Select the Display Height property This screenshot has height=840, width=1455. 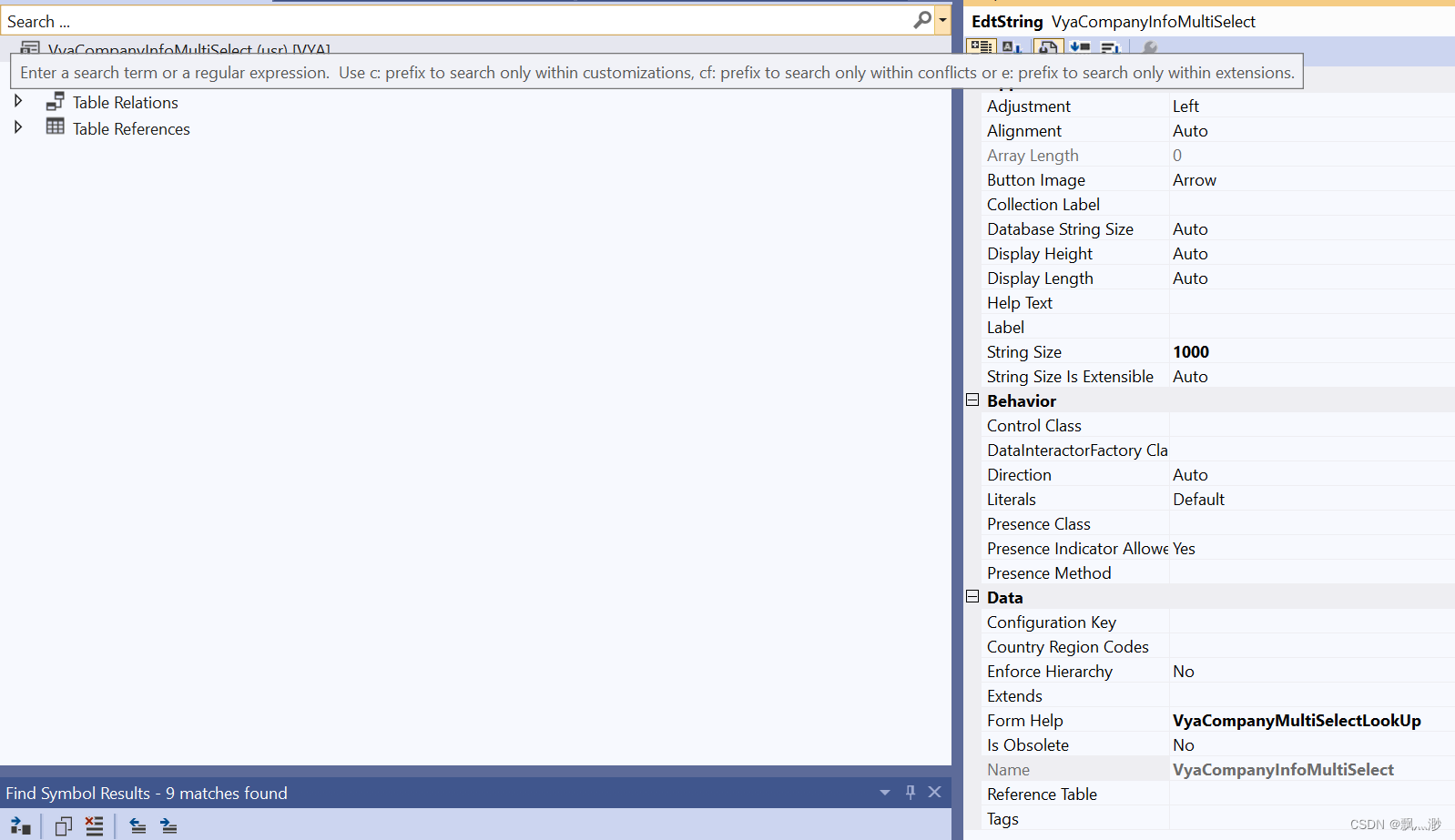[1219, 254]
